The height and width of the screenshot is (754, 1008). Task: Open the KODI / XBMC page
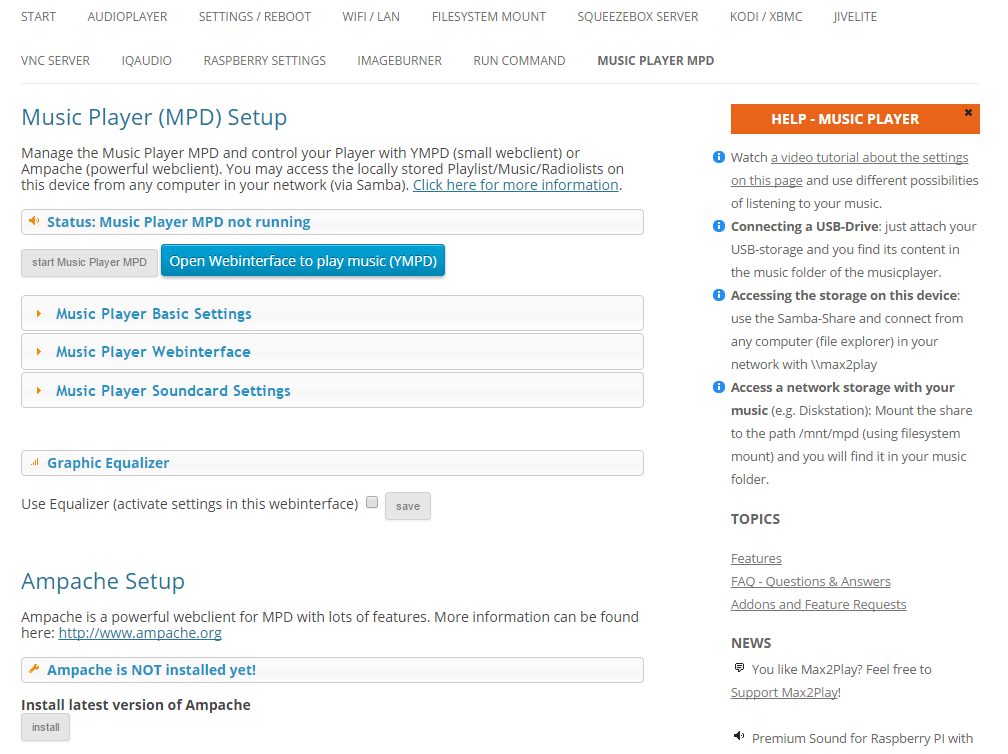point(766,17)
